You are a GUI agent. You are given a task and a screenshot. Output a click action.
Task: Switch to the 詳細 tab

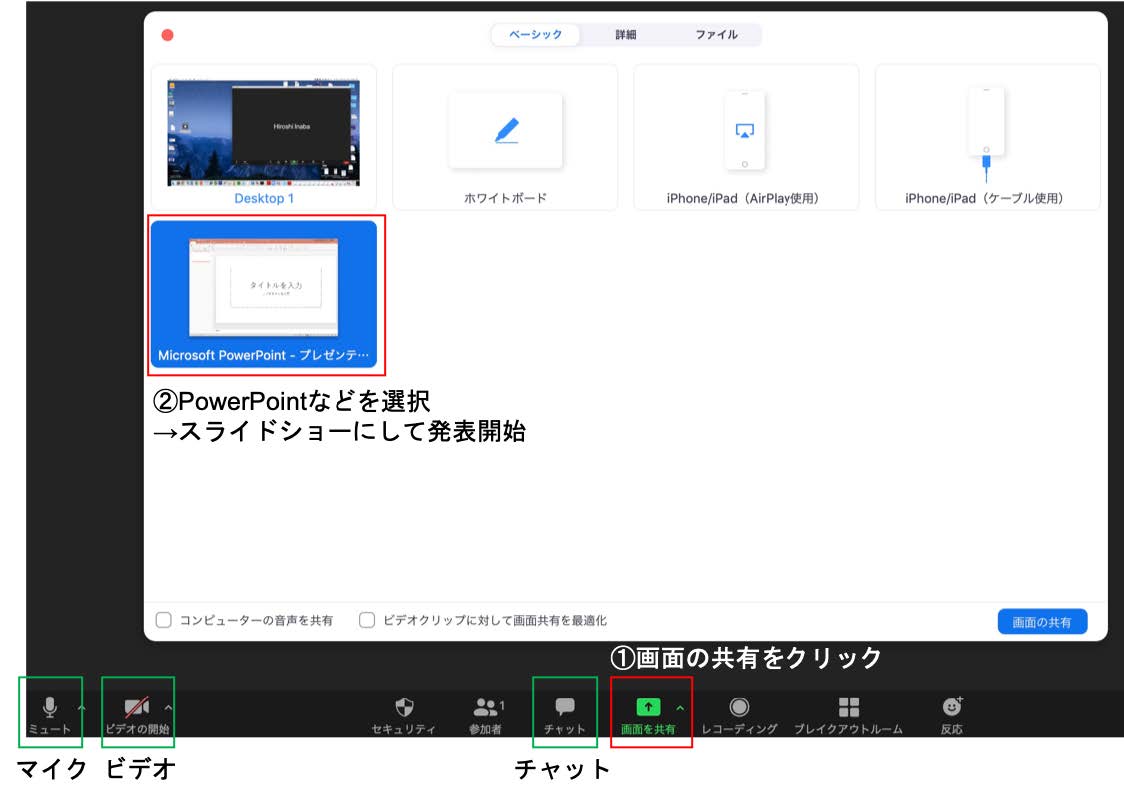point(626,34)
